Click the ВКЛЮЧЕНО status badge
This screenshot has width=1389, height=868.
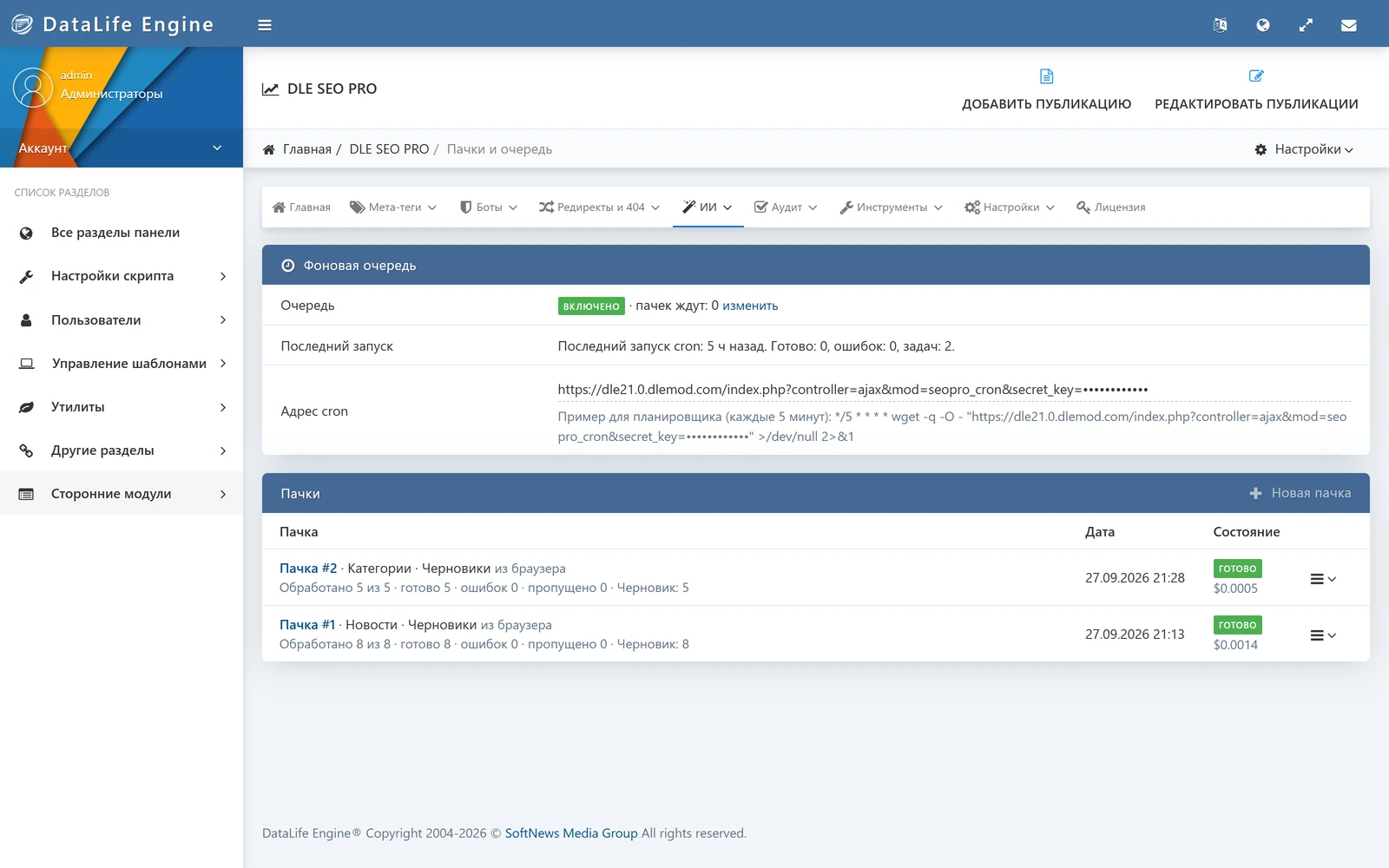click(x=591, y=306)
